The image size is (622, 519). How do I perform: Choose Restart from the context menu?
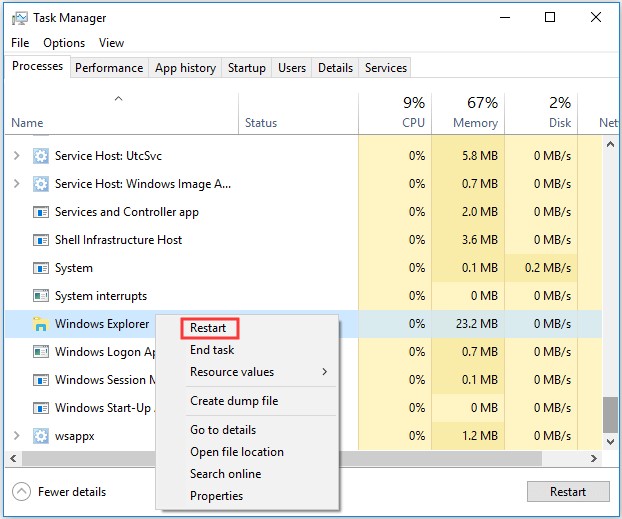(x=208, y=328)
